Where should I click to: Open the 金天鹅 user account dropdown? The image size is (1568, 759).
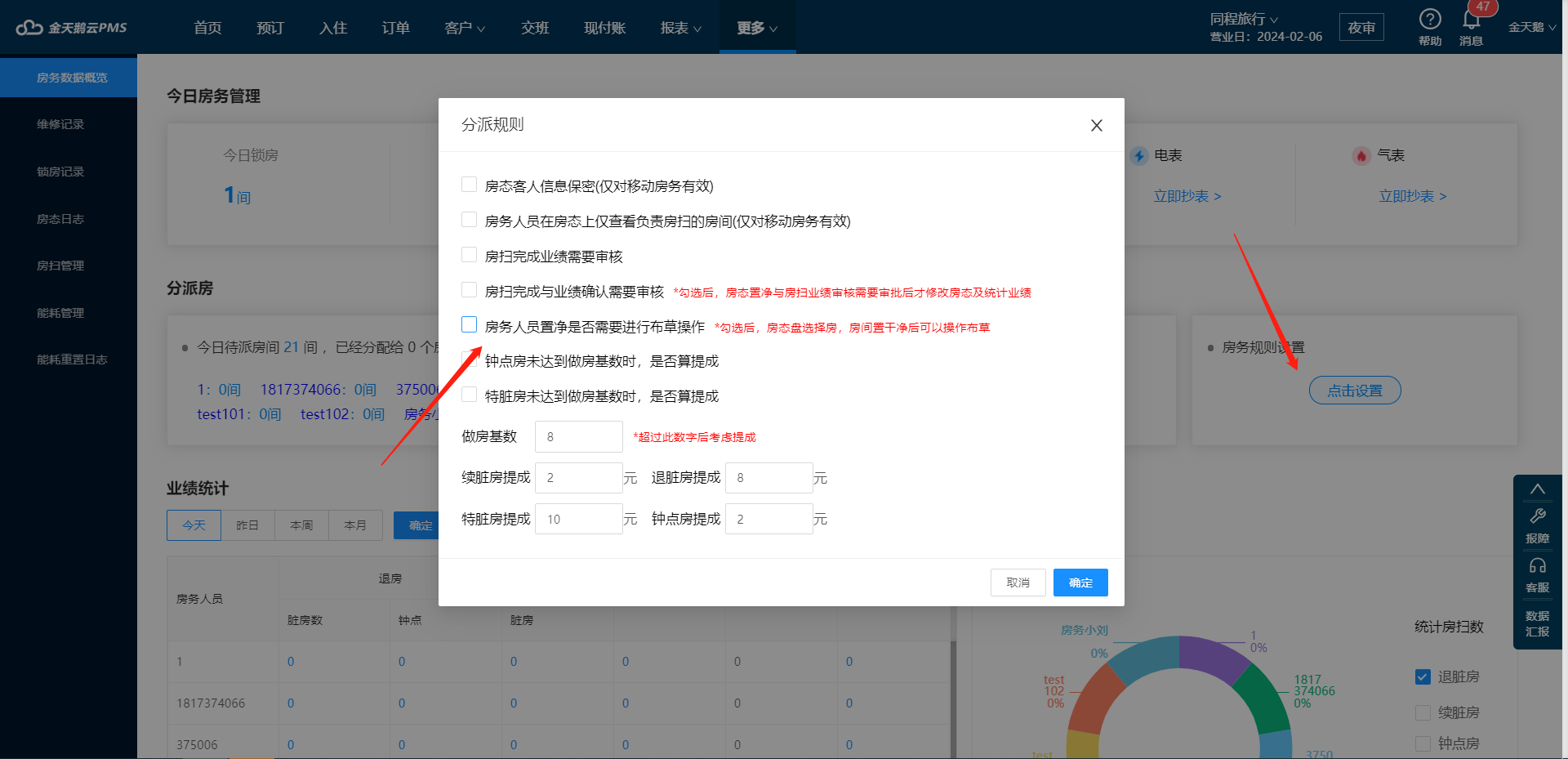point(1532,27)
